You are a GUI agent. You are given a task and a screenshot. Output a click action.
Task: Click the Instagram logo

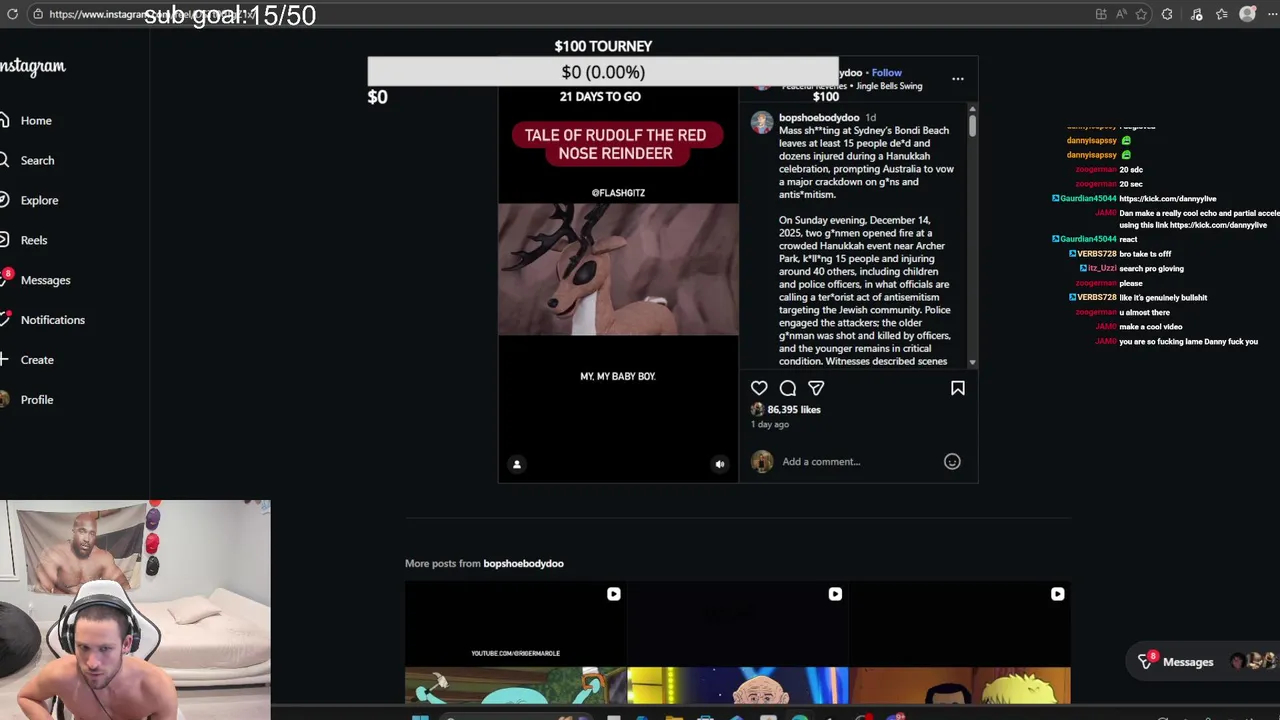33,66
